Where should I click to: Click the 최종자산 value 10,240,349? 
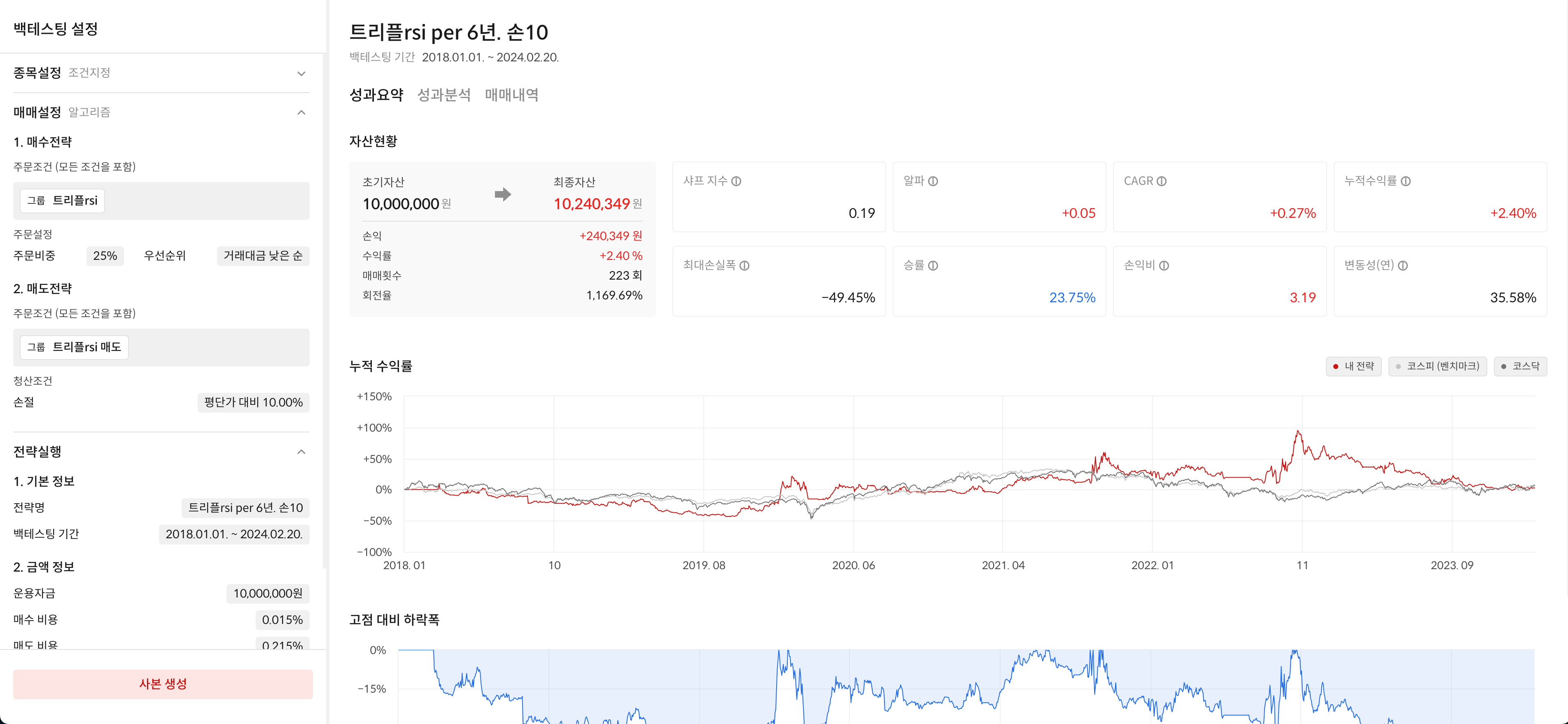pyautogui.click(x=591, y=204)
